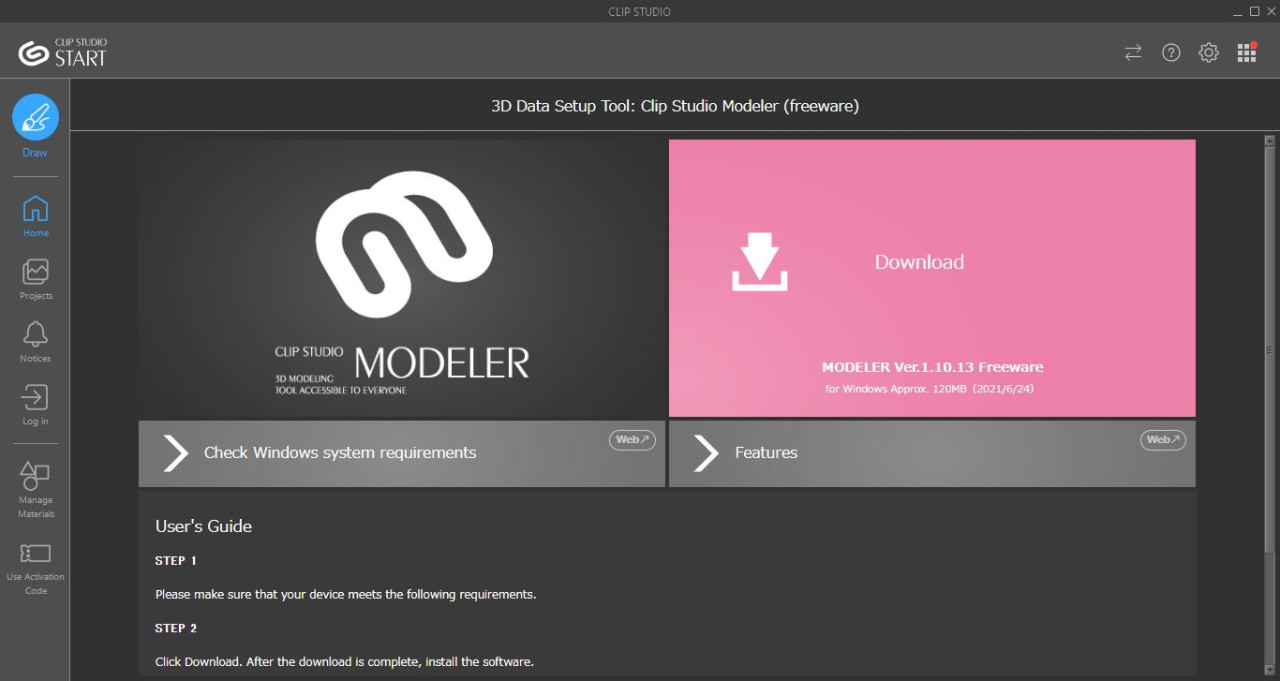The height and width of the screenshot is (681, 1280).
Task: Go to Home in the sidebar
Action: point(35,216)
